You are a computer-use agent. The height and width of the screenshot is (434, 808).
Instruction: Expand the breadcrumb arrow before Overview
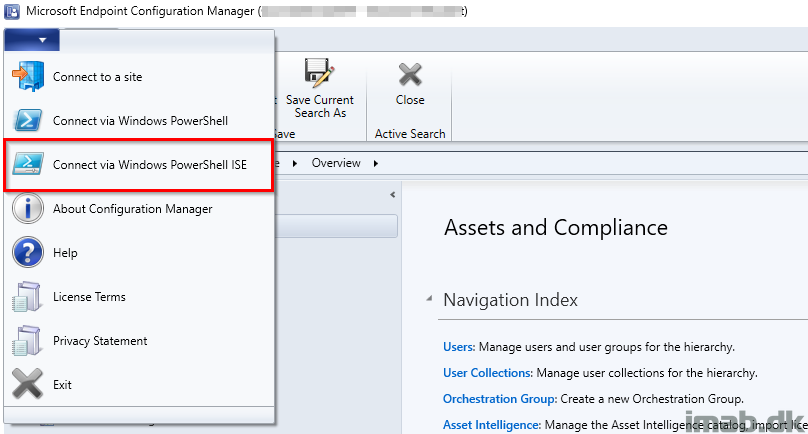[x=295, y=163]
